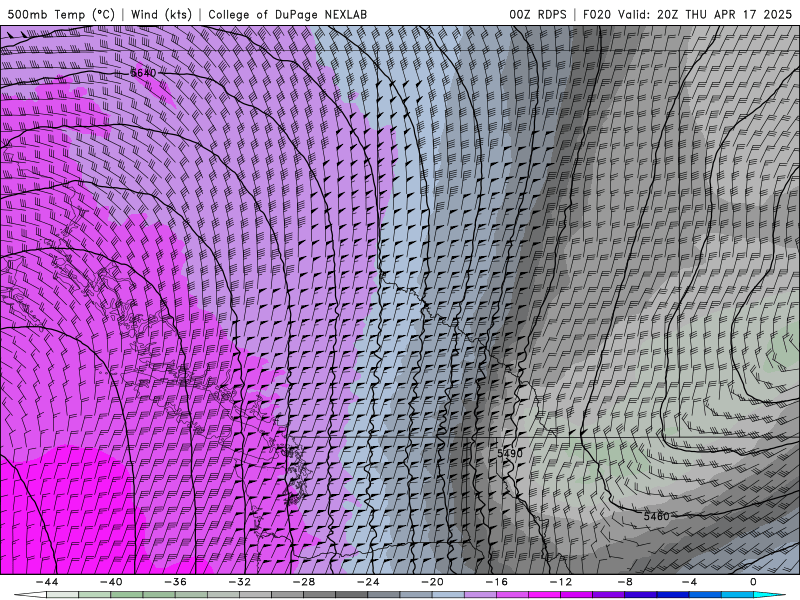Click the -4 colorbar tick label
Image resolution: width=800 pixels, height=600 pixels.
(689, 582)
